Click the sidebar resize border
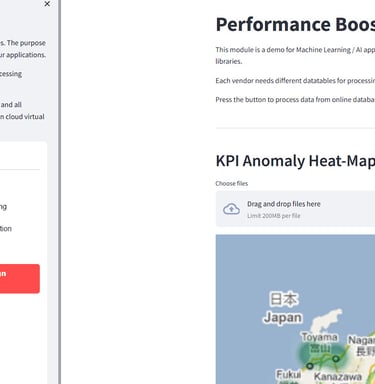The image size is (375, 384). 59,192
